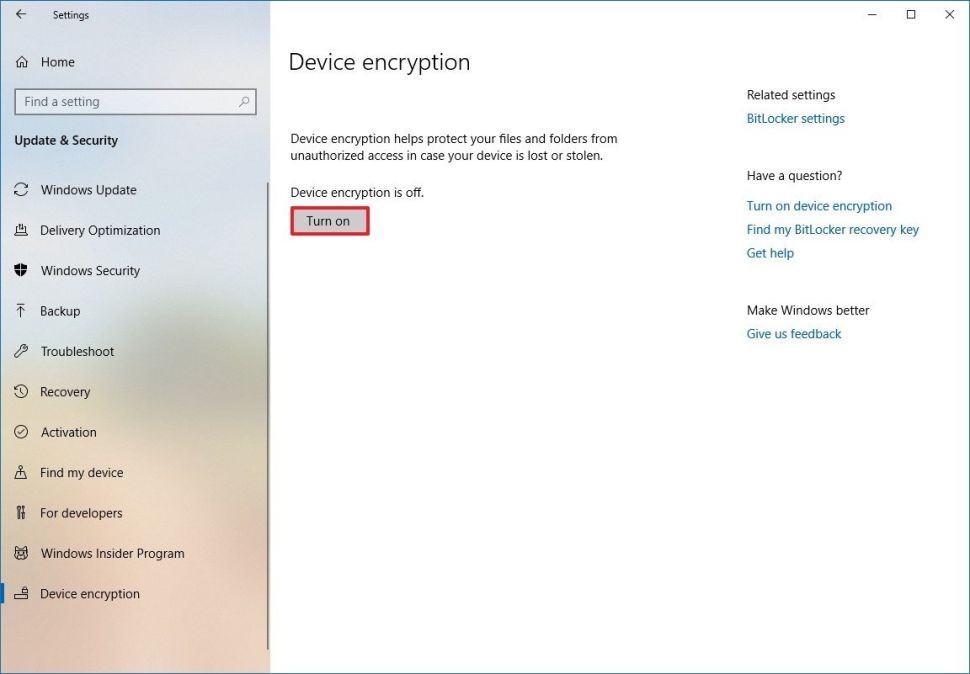
Task: Open Find my device settings
Action: pos(22,472)
